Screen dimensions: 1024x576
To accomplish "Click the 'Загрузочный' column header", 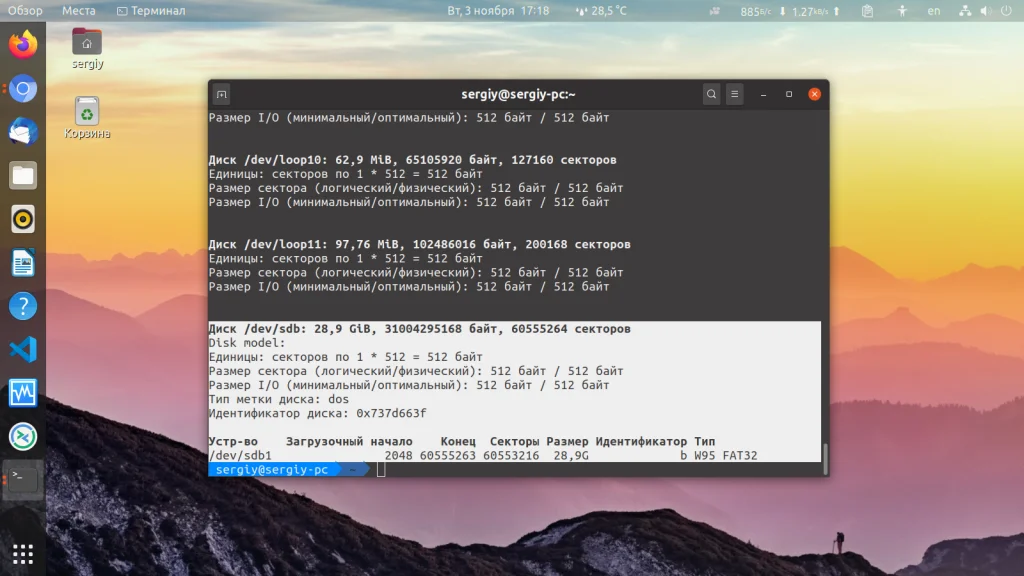I will pos(325,441).
